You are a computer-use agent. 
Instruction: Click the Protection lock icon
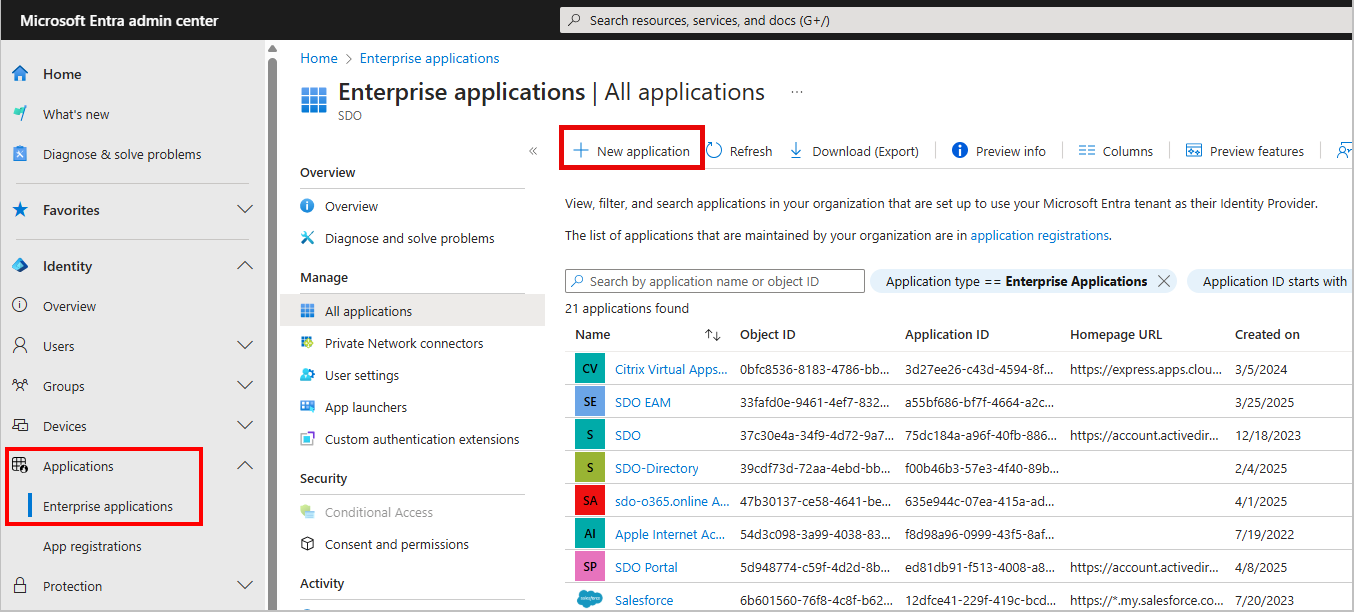click(20, 586)
